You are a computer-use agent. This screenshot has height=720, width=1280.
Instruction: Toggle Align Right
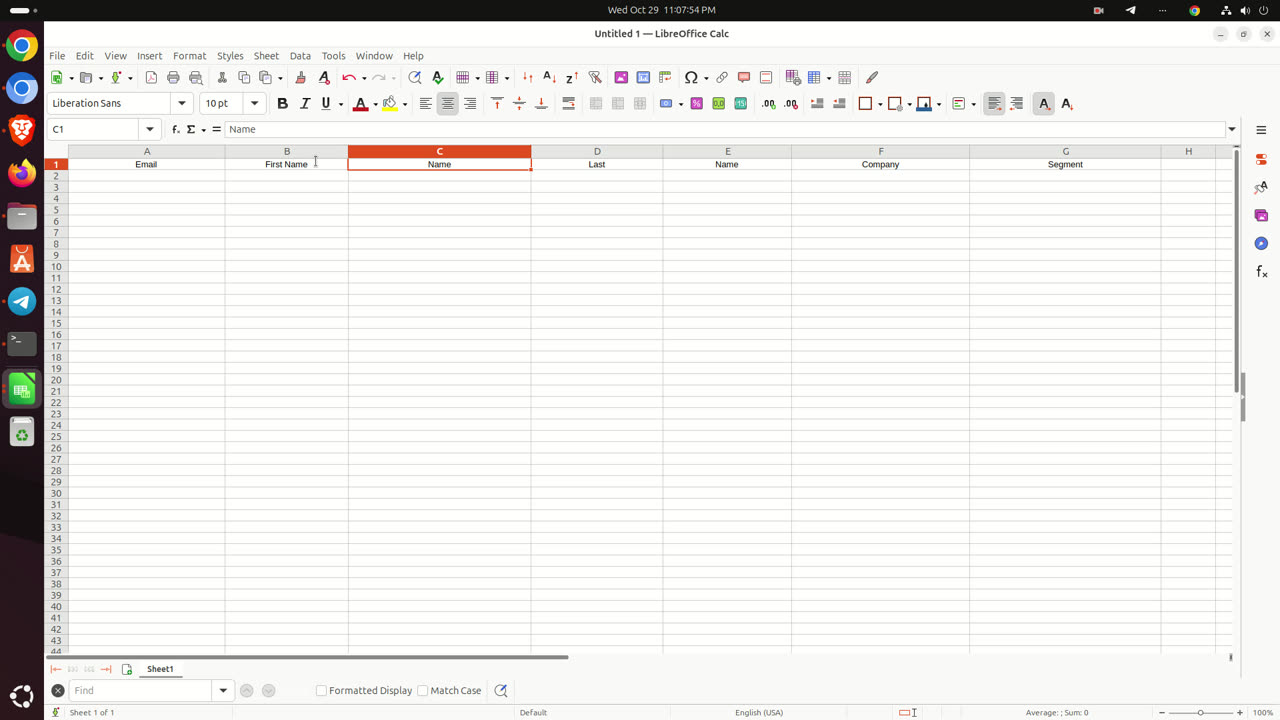(469, 103)
